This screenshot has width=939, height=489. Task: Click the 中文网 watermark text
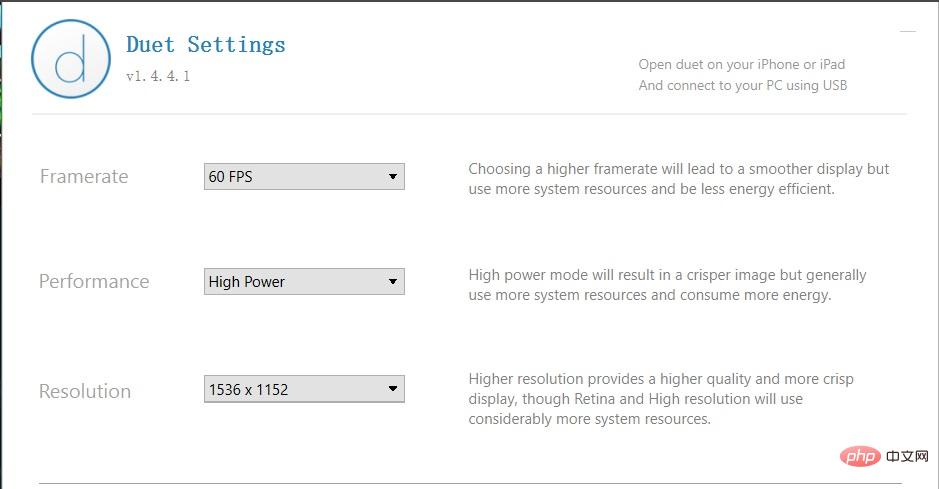907,457
